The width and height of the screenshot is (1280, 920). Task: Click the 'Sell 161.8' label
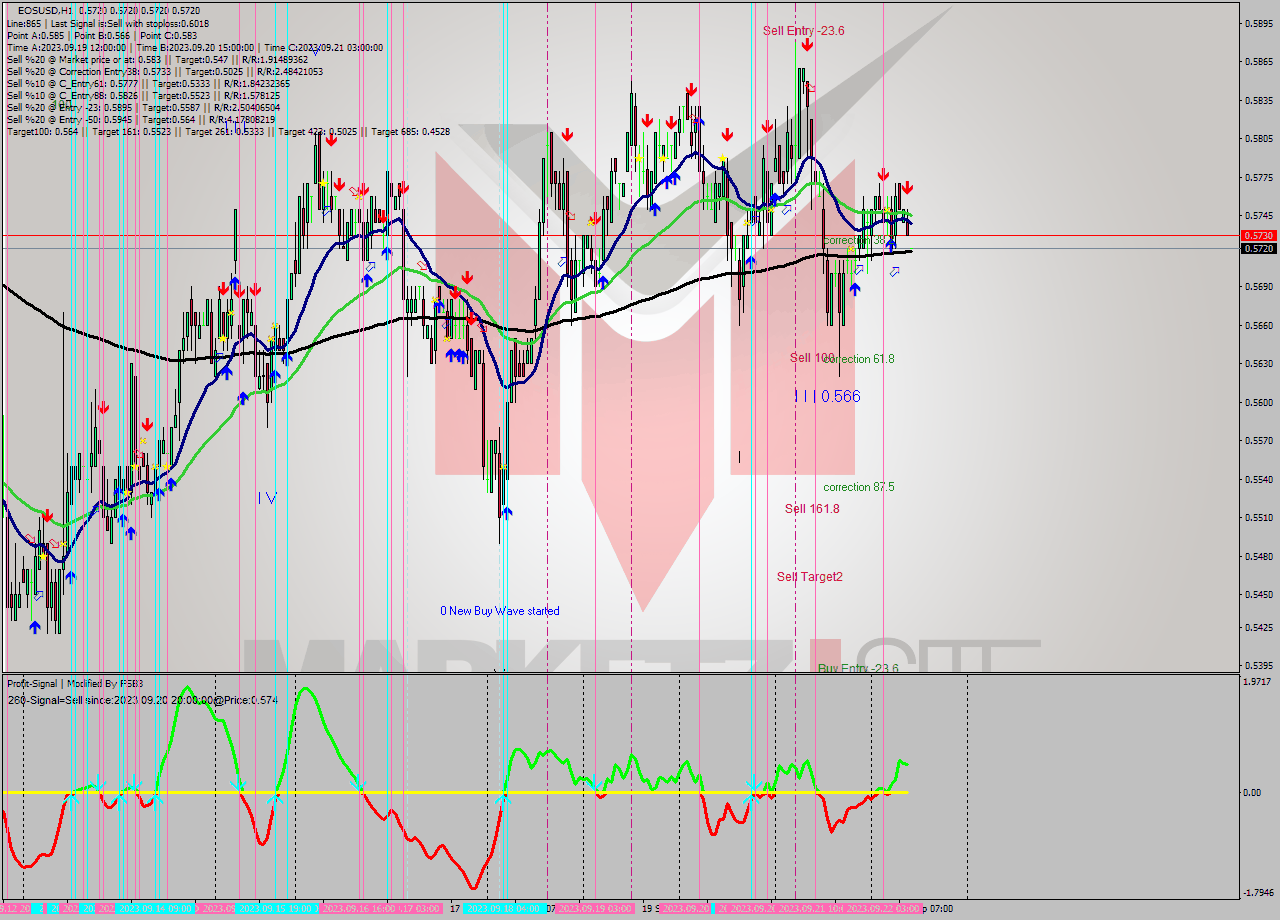coord(812,509)
